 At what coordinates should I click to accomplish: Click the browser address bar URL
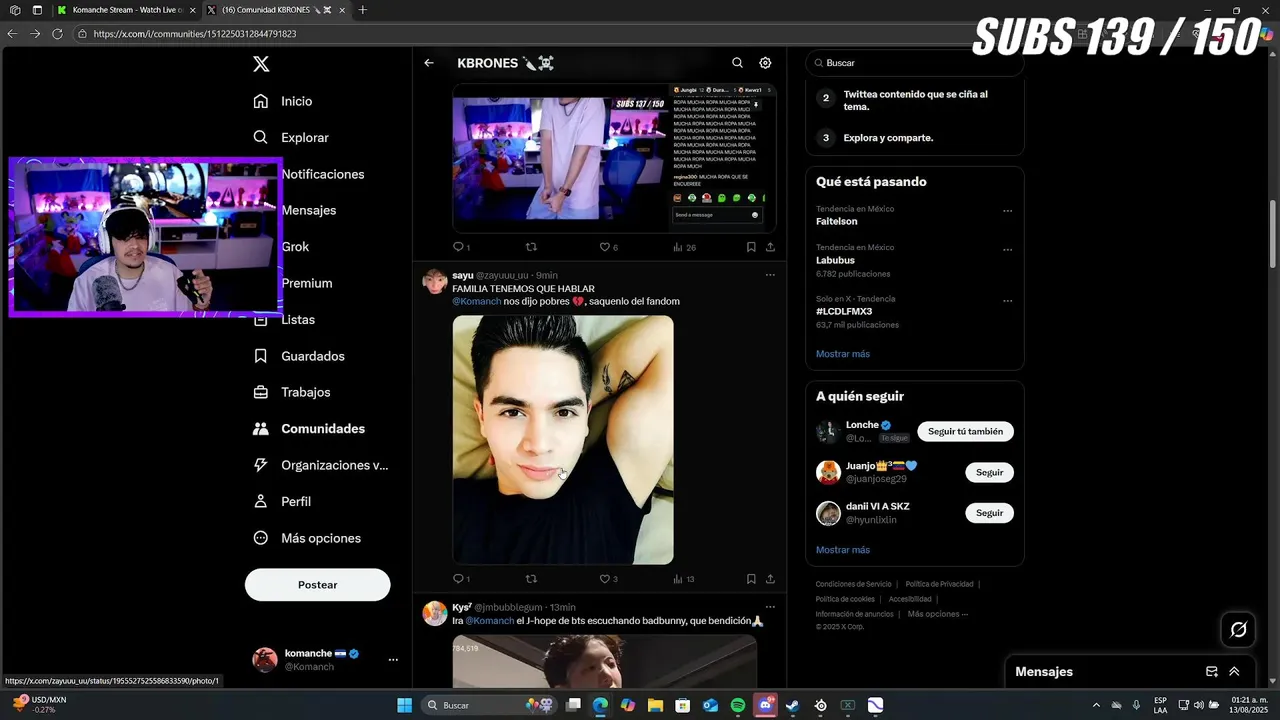195,33
